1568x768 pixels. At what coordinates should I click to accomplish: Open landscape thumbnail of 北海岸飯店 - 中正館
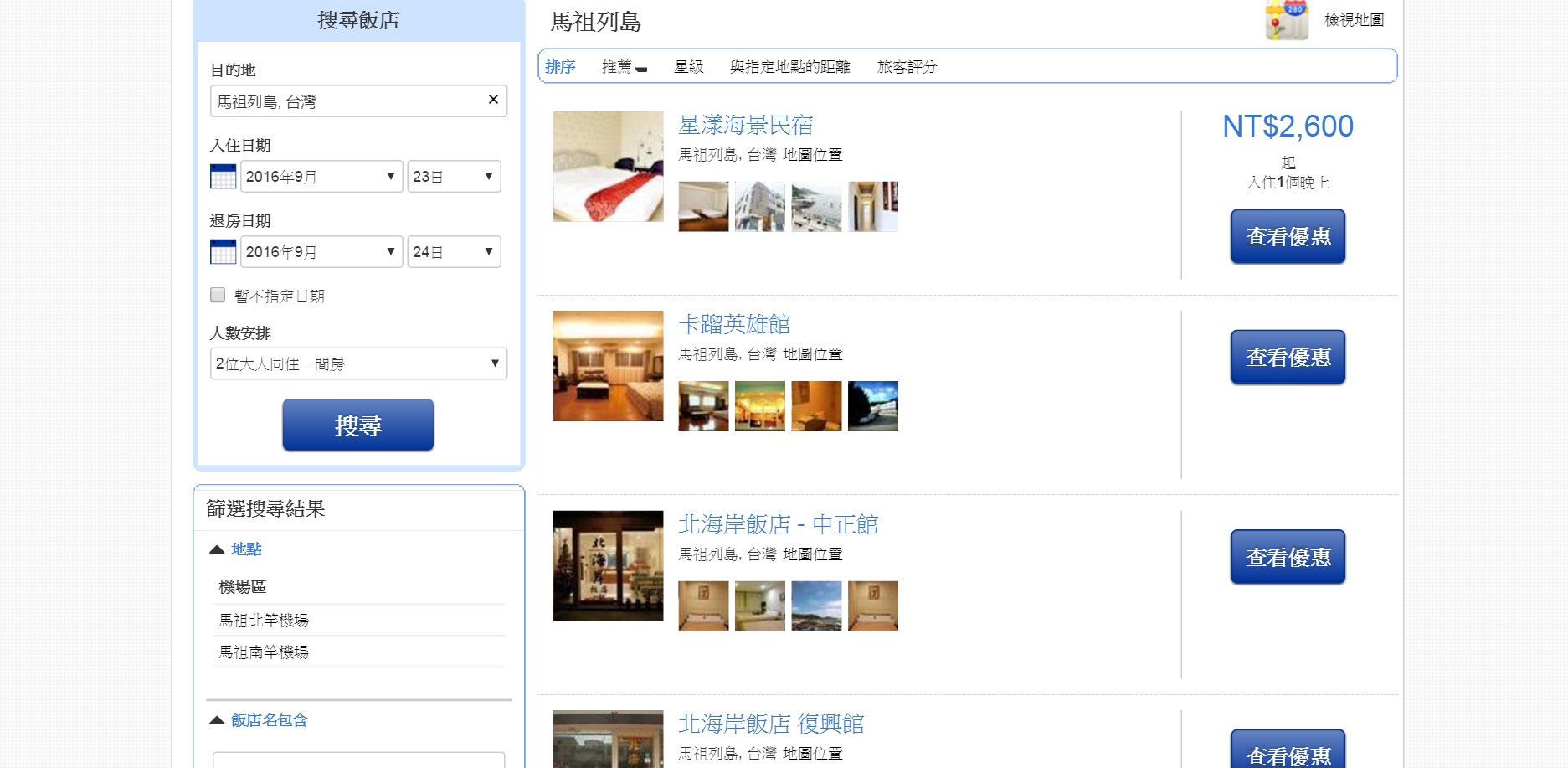click(x=816, y=606)
